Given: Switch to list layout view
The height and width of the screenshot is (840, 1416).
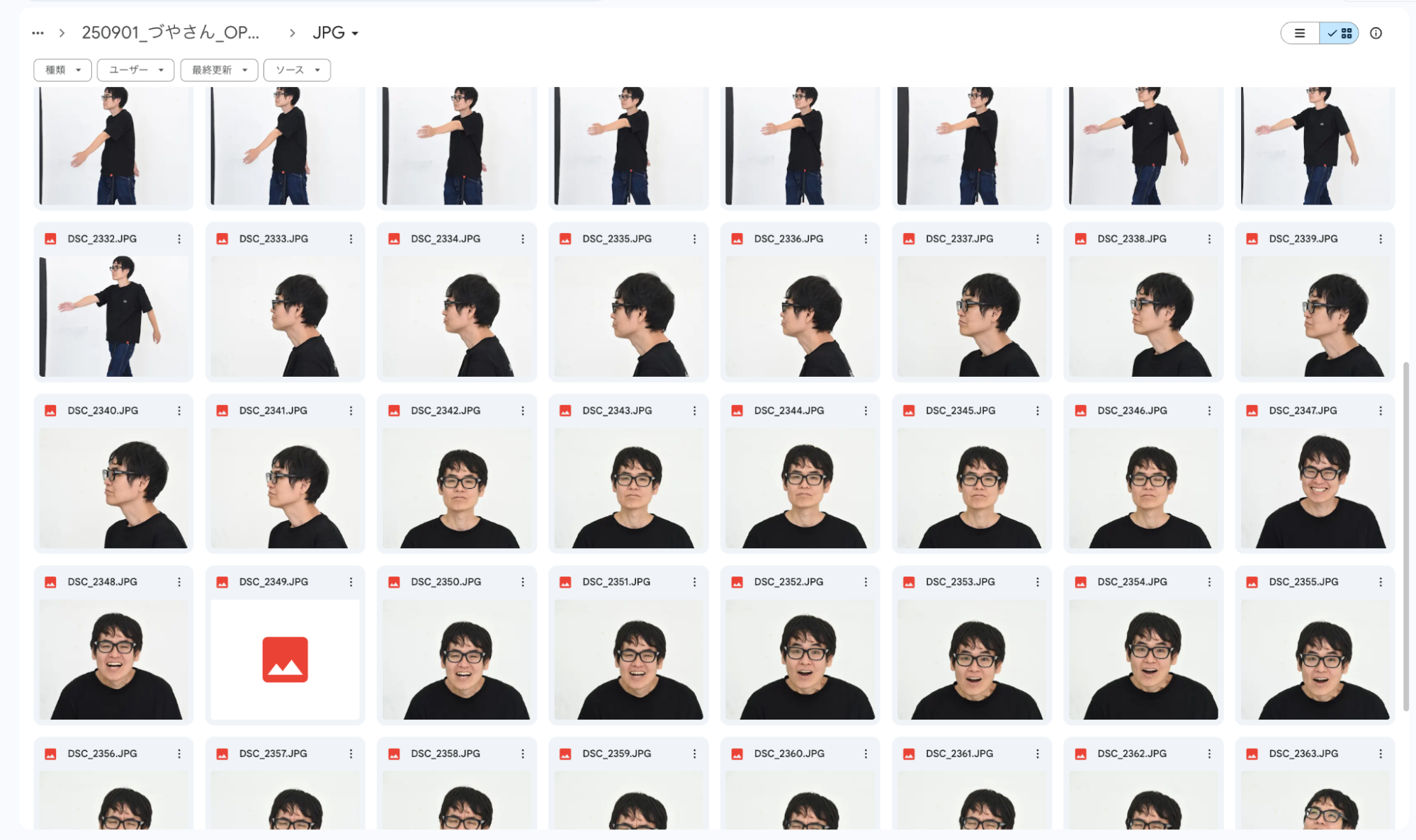Looking at the screenshot, I should [x=1300, y=33].
